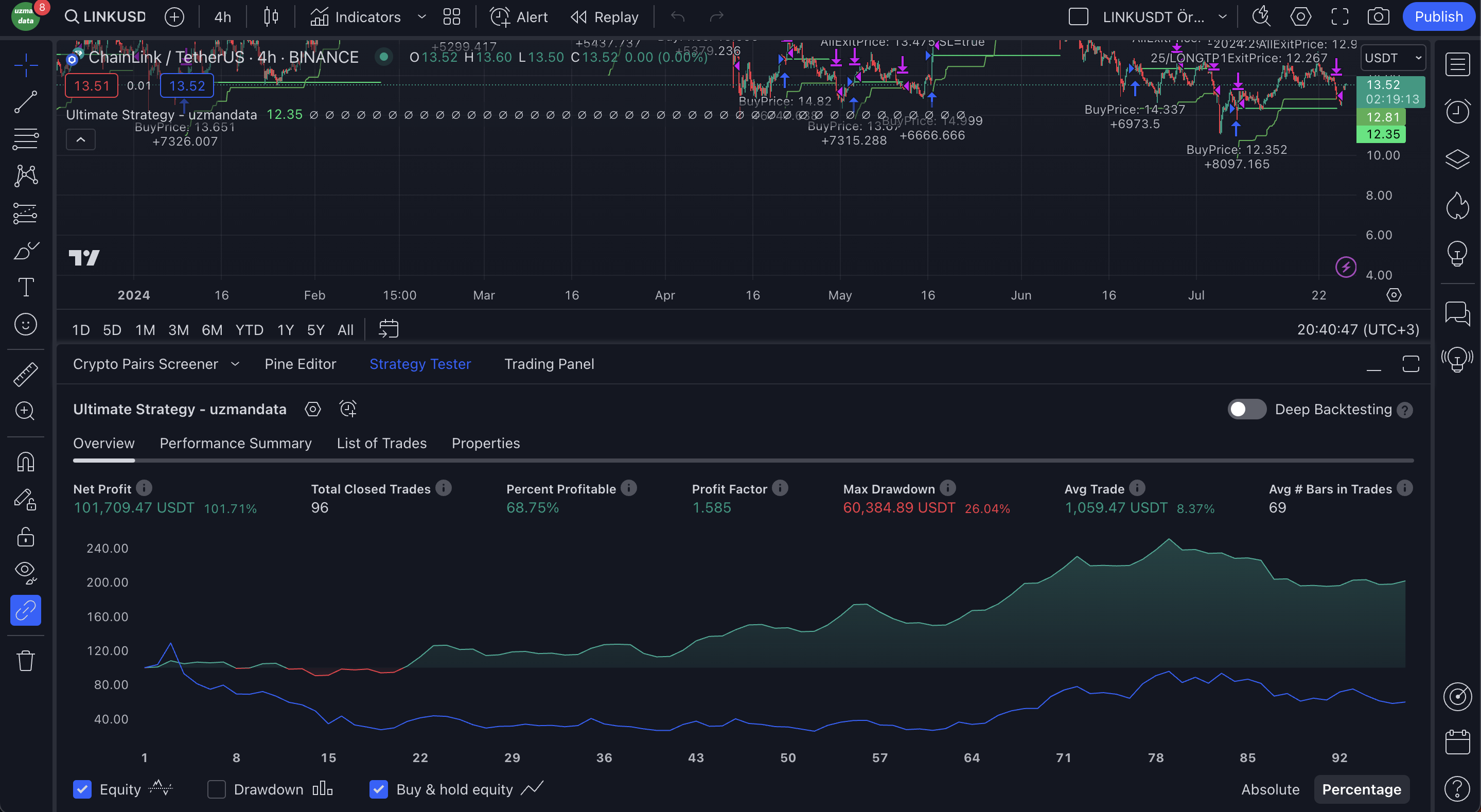Screen dimensions: 1481x812
Task: Expand the Crypto Pairs Screener dropdown
Action: [x=235, y=363]
